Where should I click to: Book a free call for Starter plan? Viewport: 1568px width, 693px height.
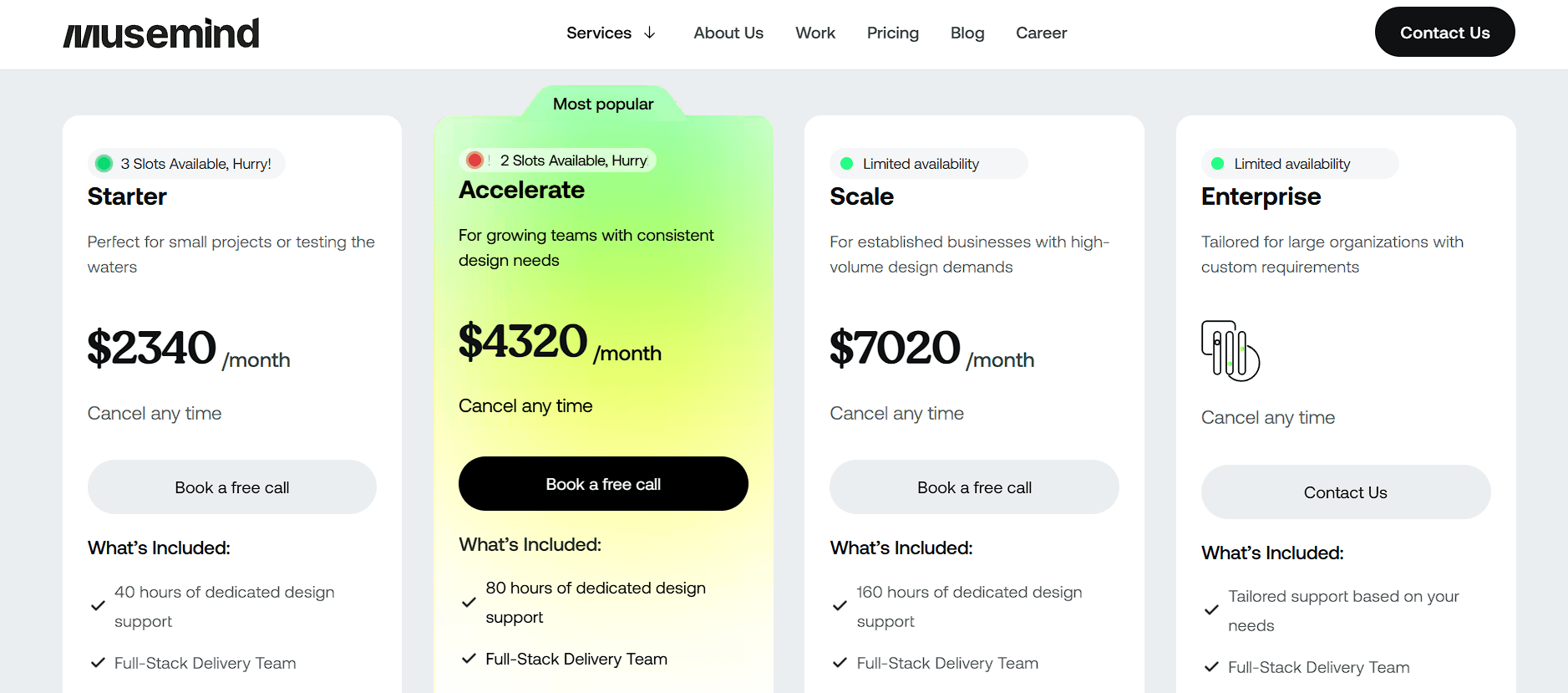tap(232, 487)
